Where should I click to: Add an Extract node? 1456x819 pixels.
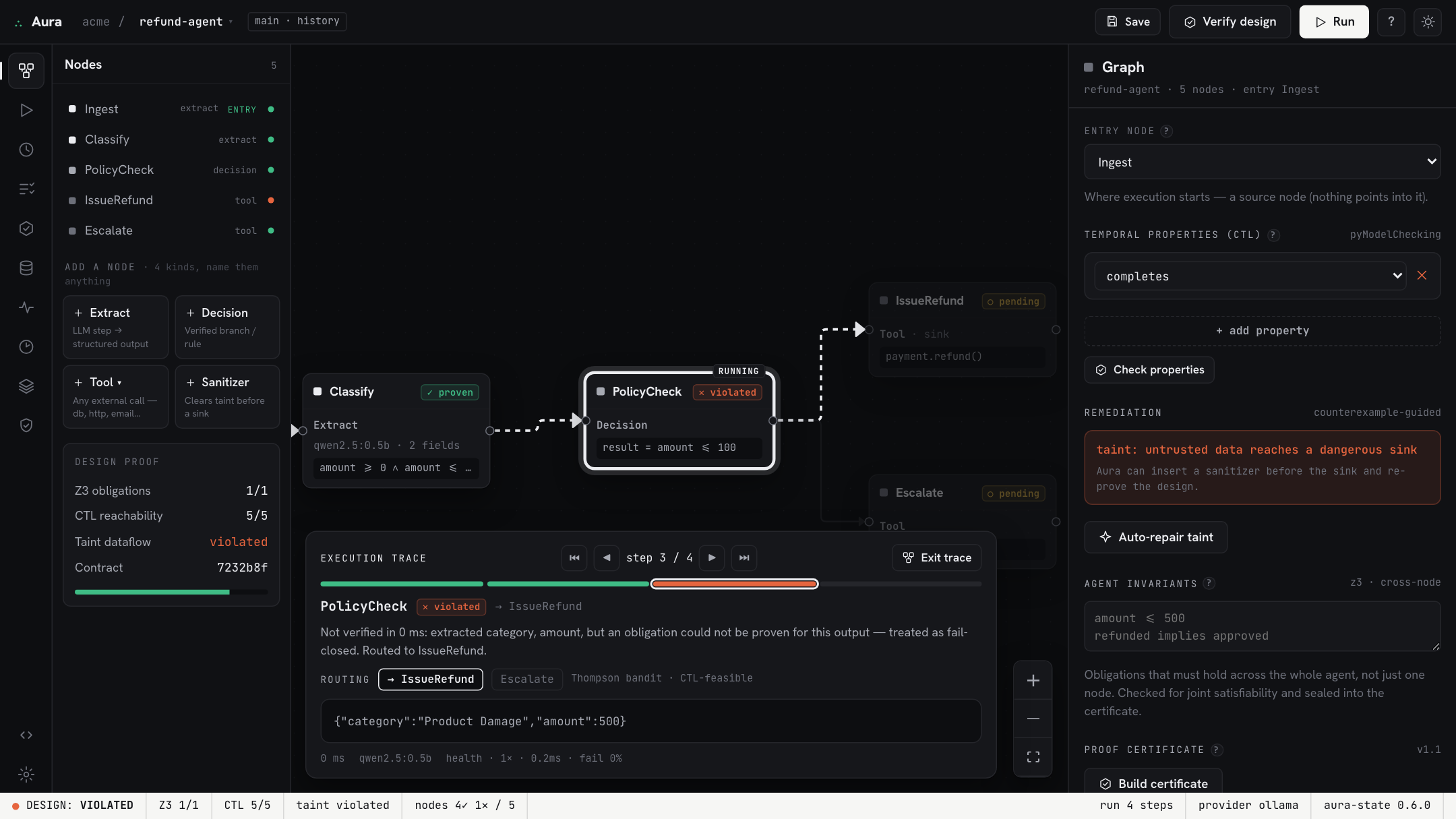pyautogui.click(x=116, y=327)
